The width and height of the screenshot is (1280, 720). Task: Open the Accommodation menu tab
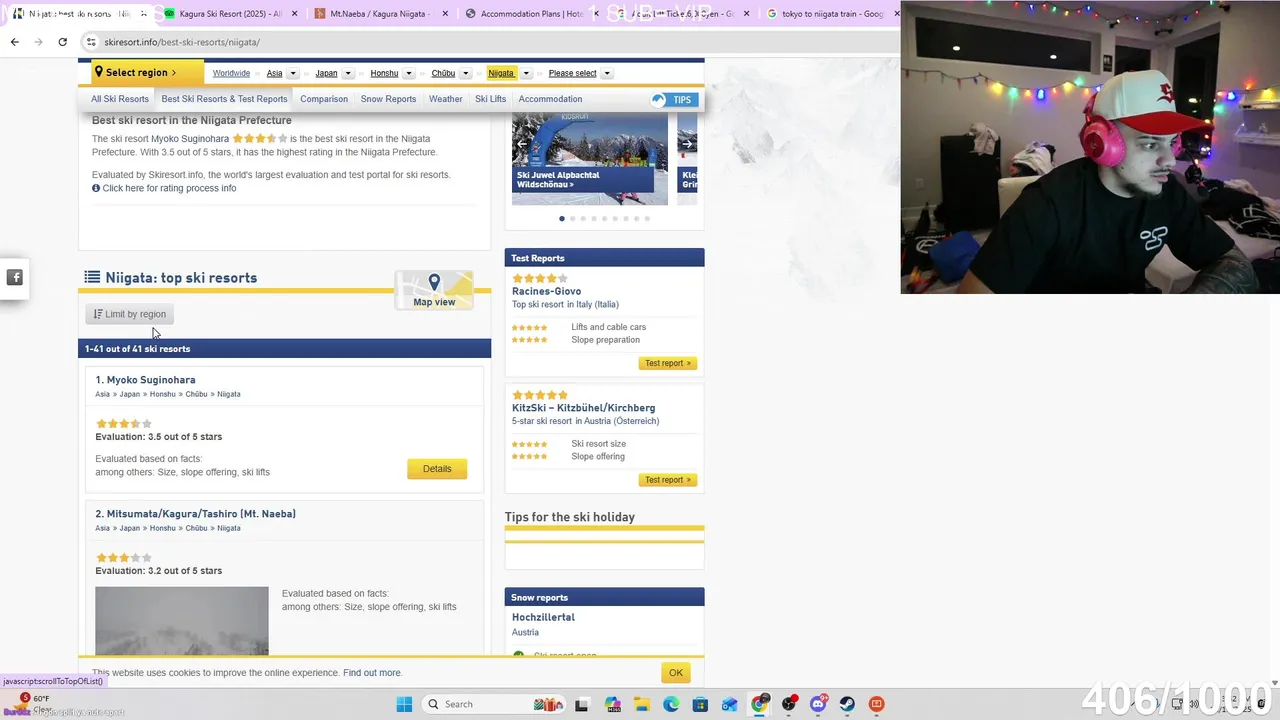550,99
